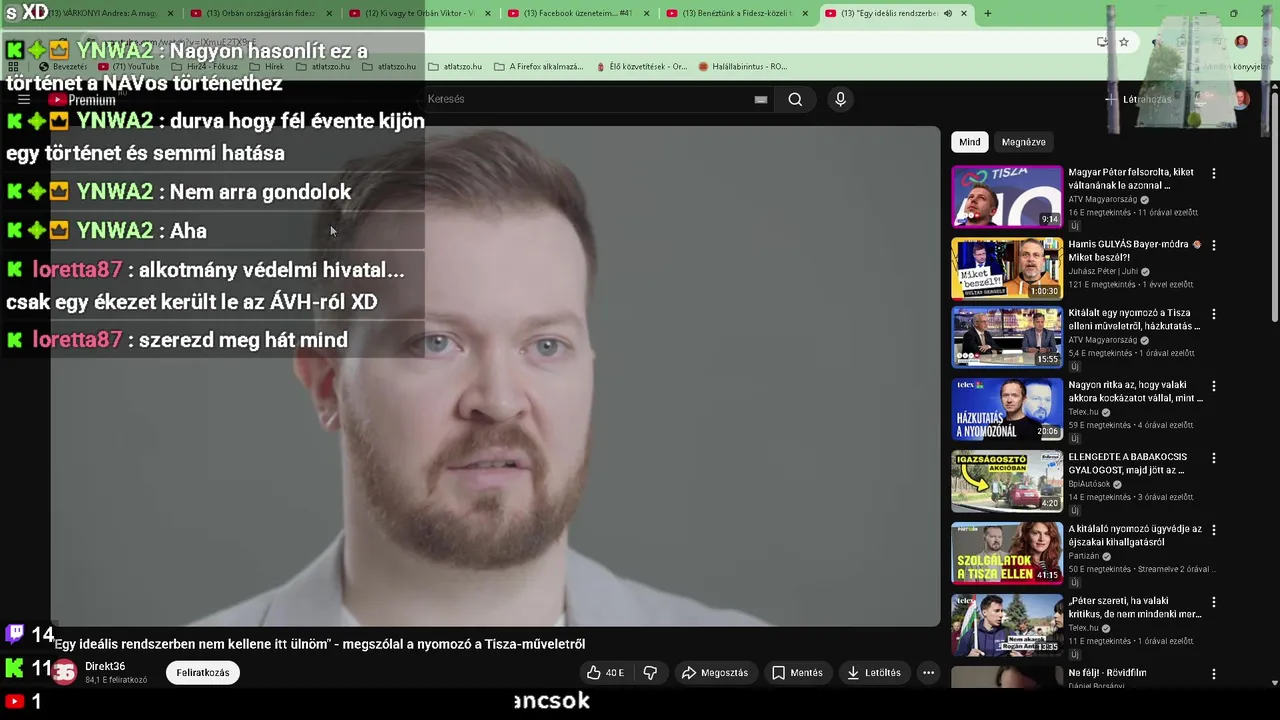Viewport: 1280px width, 720px height.
Task: Open a new browser tab with plus
Action: [x=987, y=13]
